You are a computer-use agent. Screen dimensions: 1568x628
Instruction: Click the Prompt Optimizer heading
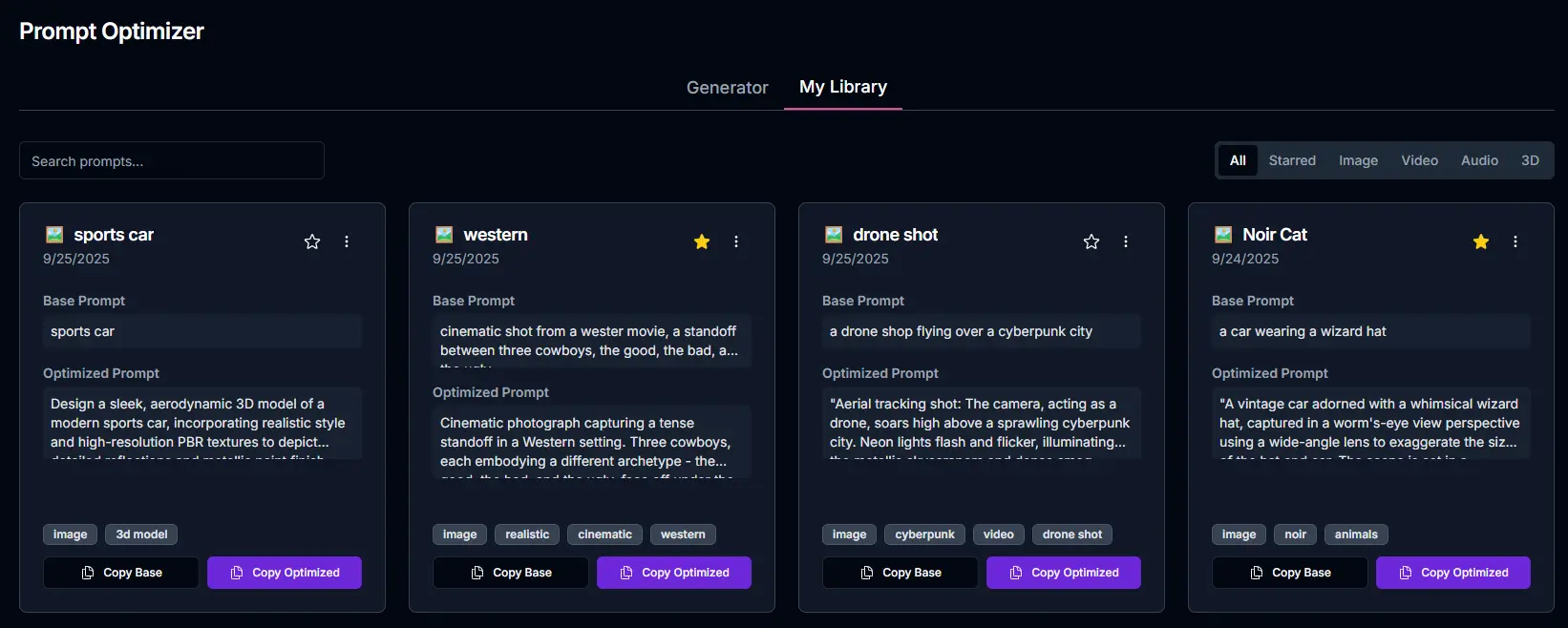(112, 31)
